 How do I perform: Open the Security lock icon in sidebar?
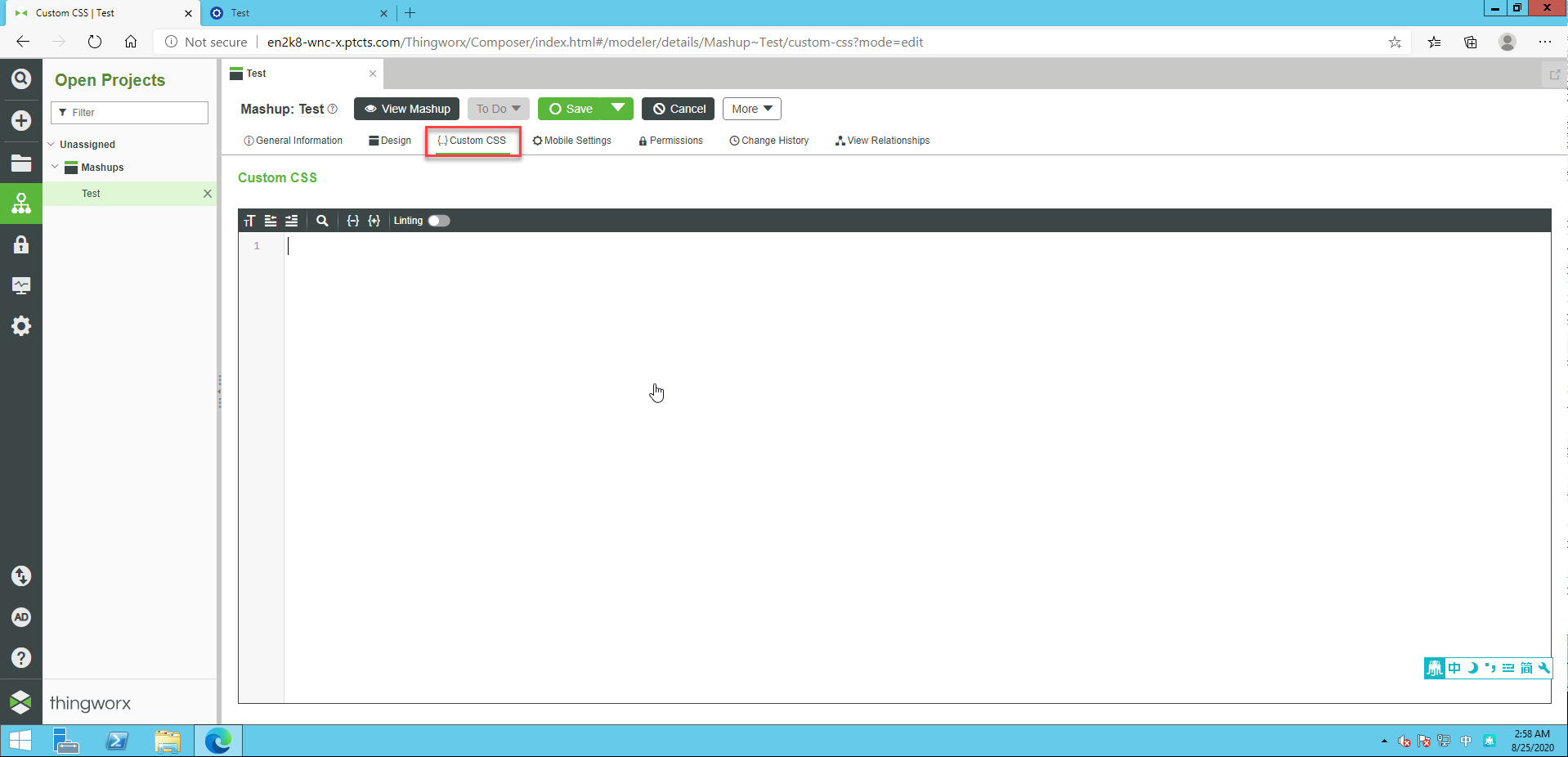[20, 244]
